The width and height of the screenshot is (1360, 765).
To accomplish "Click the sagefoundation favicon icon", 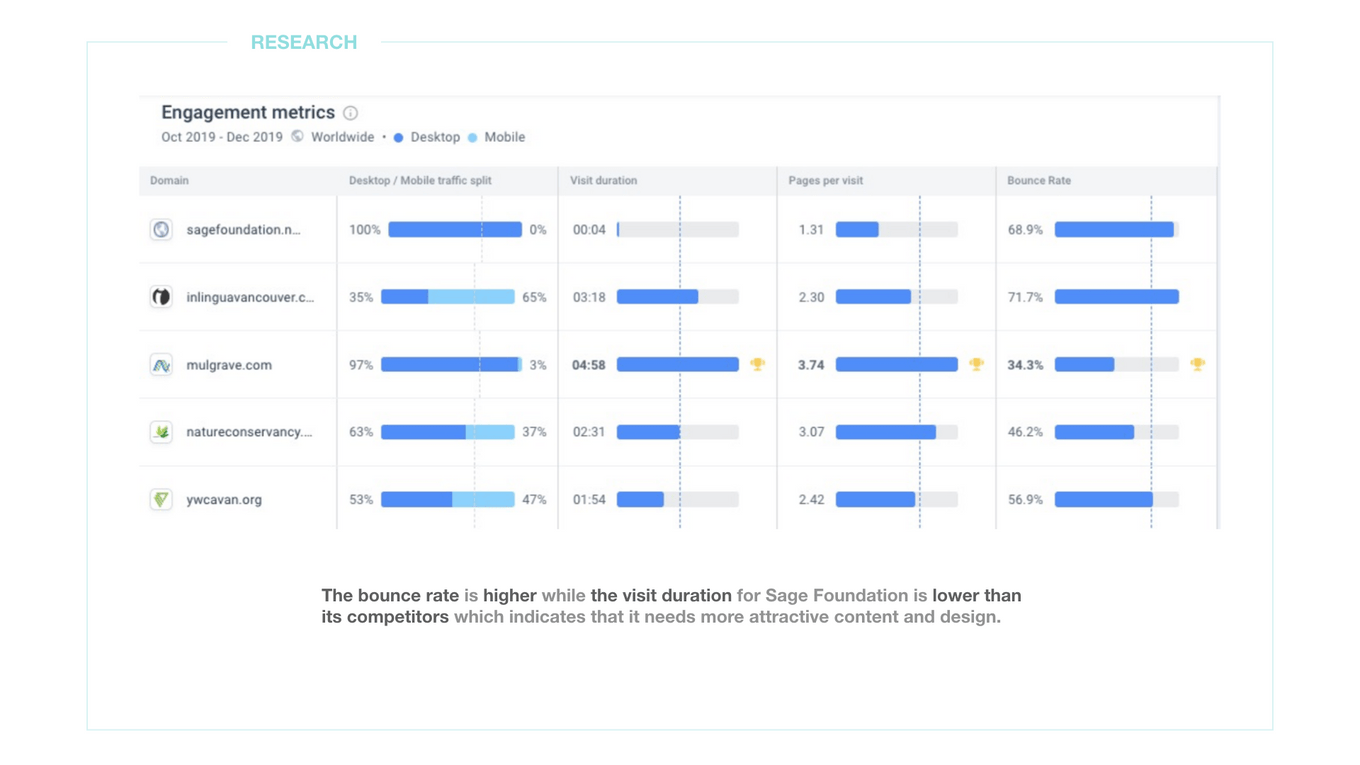I will [161, 230].
